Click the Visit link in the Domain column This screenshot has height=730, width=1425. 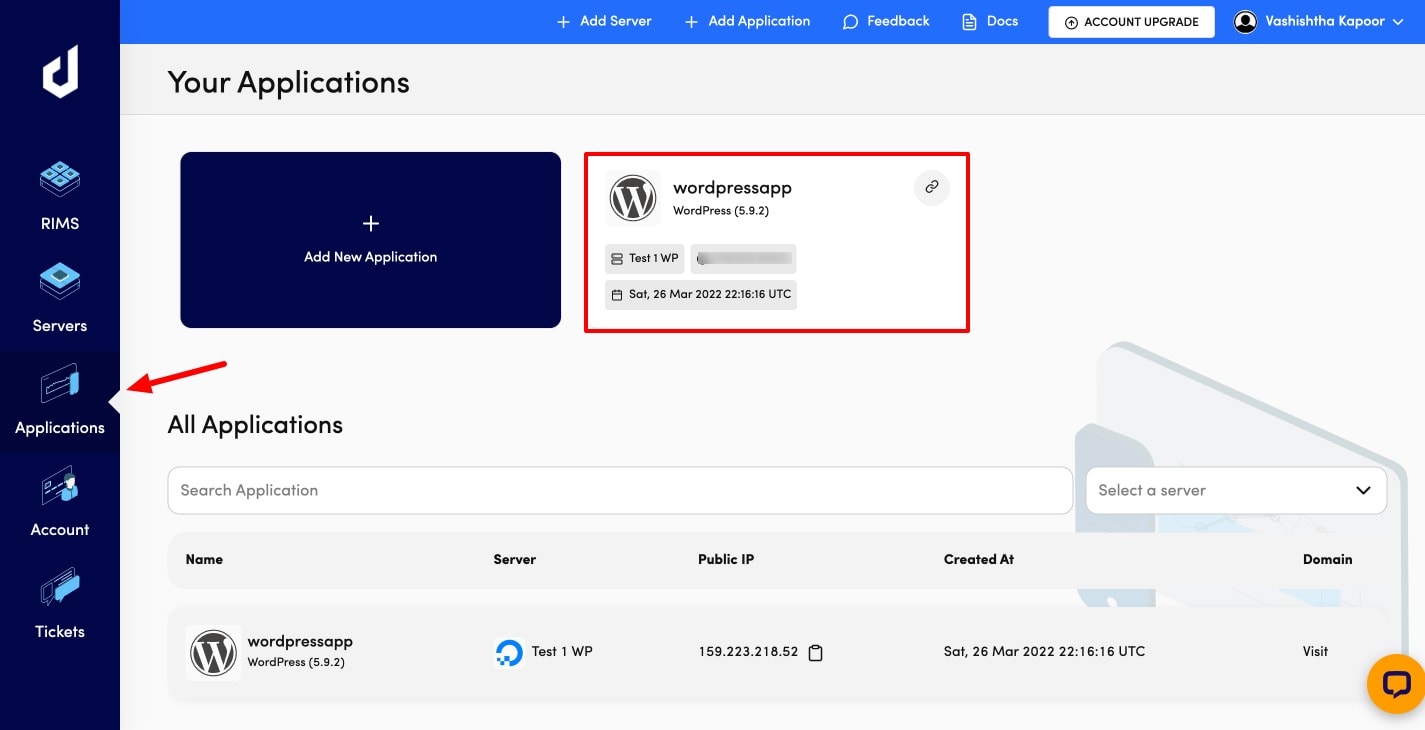pyautogui.click(x=1315, y=651)
